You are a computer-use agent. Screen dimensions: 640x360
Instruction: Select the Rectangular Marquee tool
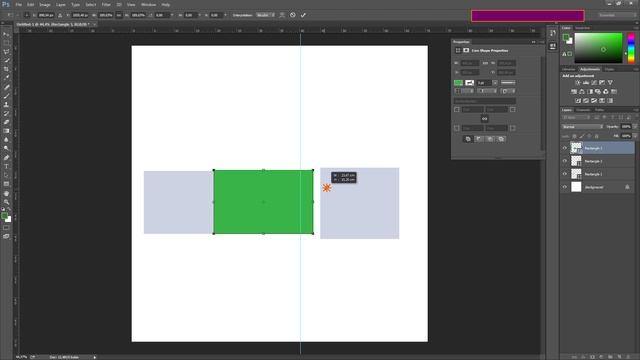click(6, 43)
